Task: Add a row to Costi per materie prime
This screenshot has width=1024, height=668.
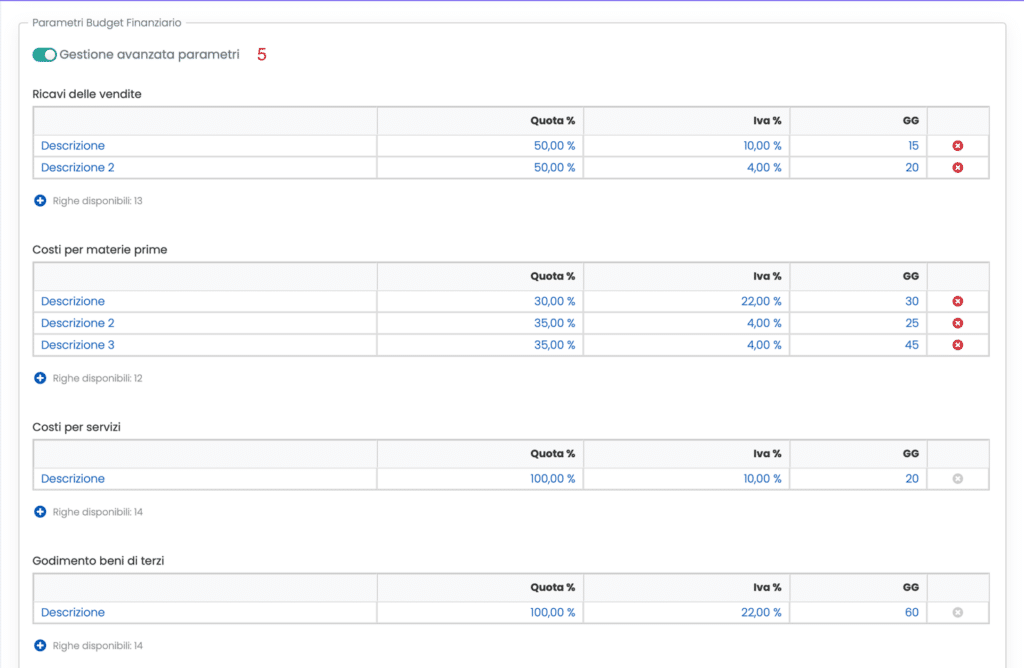Action: click(41, 379)
